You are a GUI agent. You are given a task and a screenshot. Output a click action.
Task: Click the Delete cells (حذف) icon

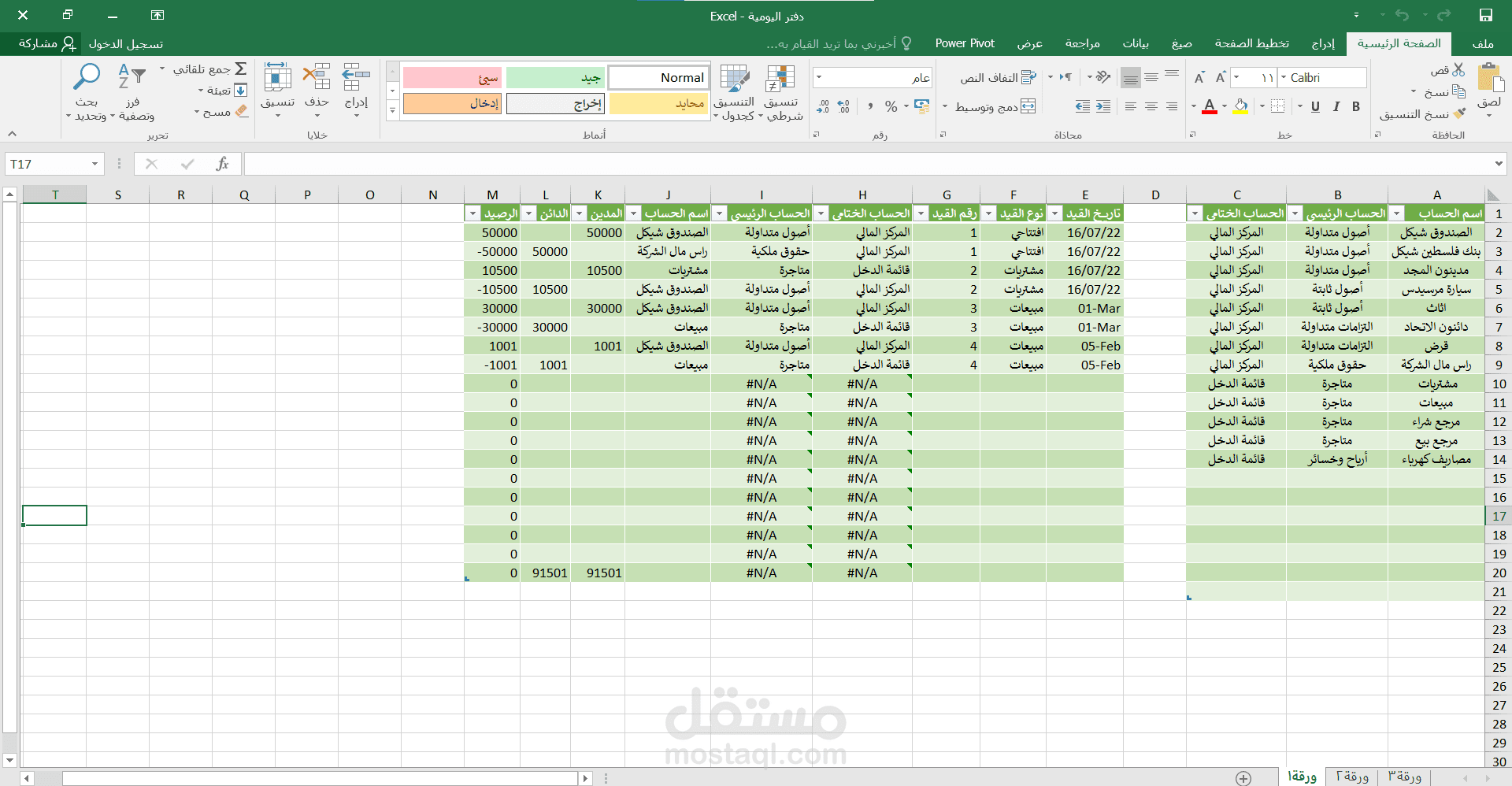click(x=317, y=77)
